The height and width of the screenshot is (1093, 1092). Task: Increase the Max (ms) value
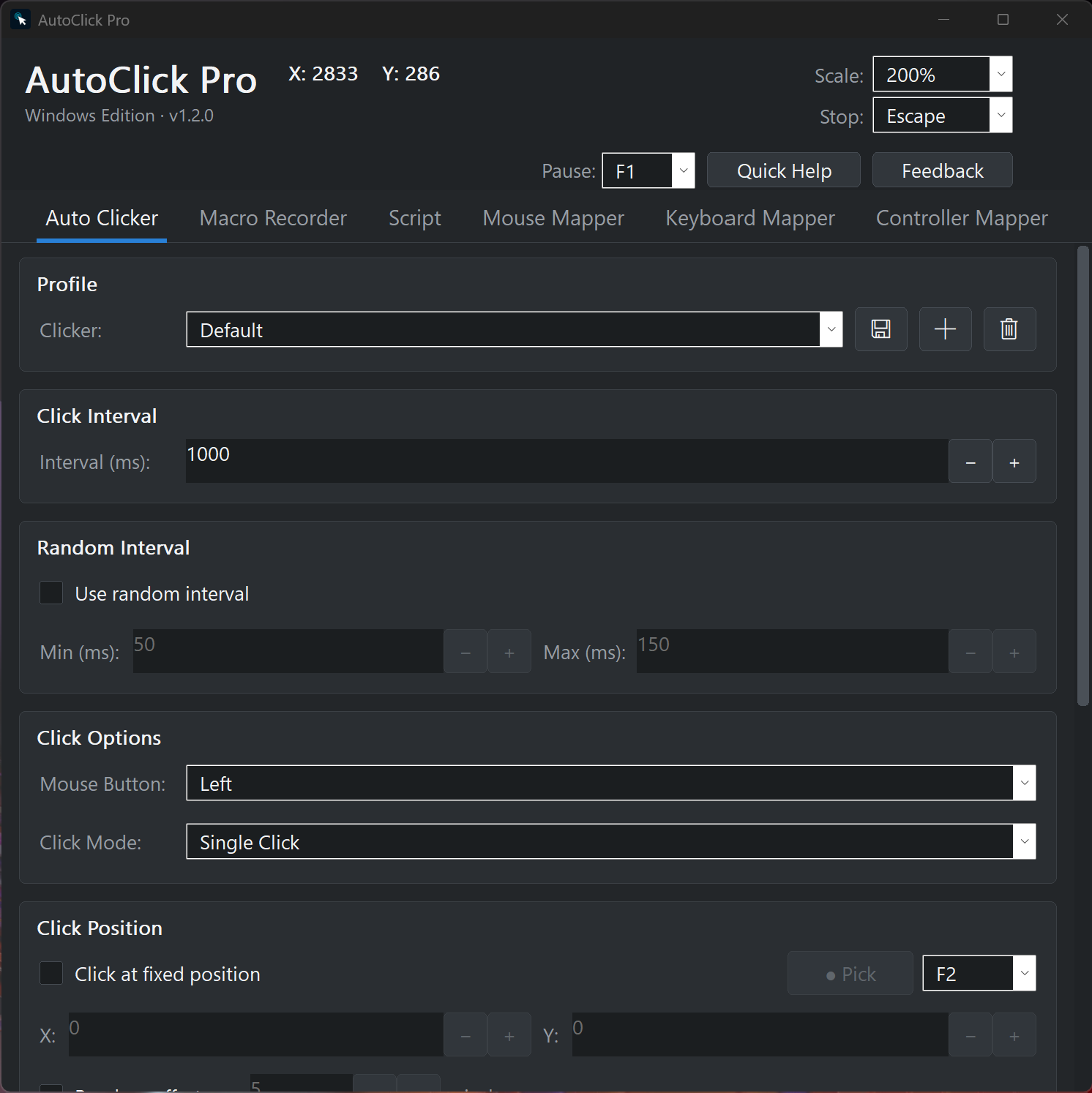pos(1014,651)
